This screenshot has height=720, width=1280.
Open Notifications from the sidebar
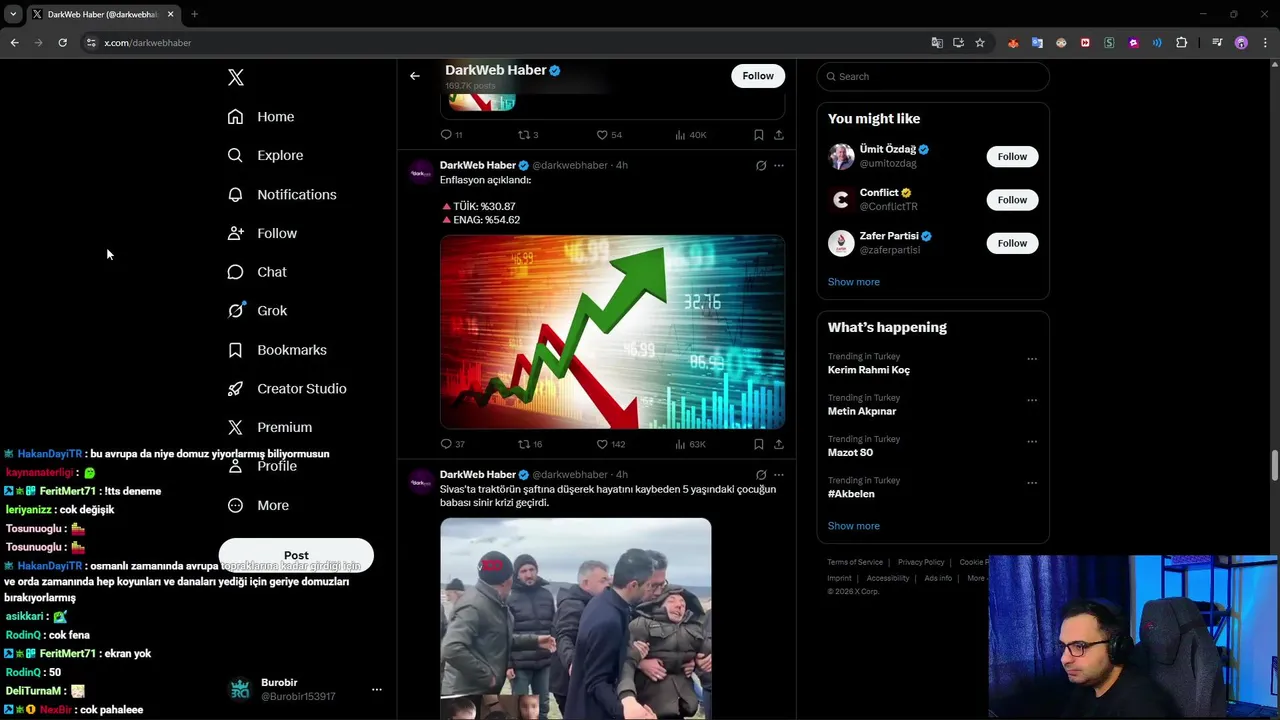[281, 194]
